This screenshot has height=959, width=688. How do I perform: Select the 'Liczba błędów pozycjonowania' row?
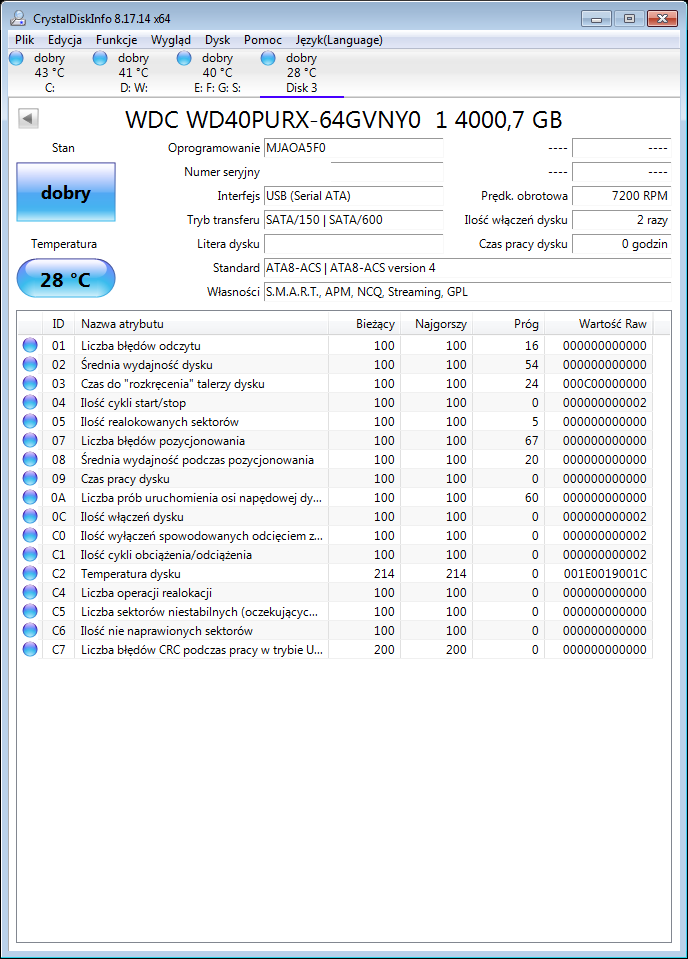335,440
